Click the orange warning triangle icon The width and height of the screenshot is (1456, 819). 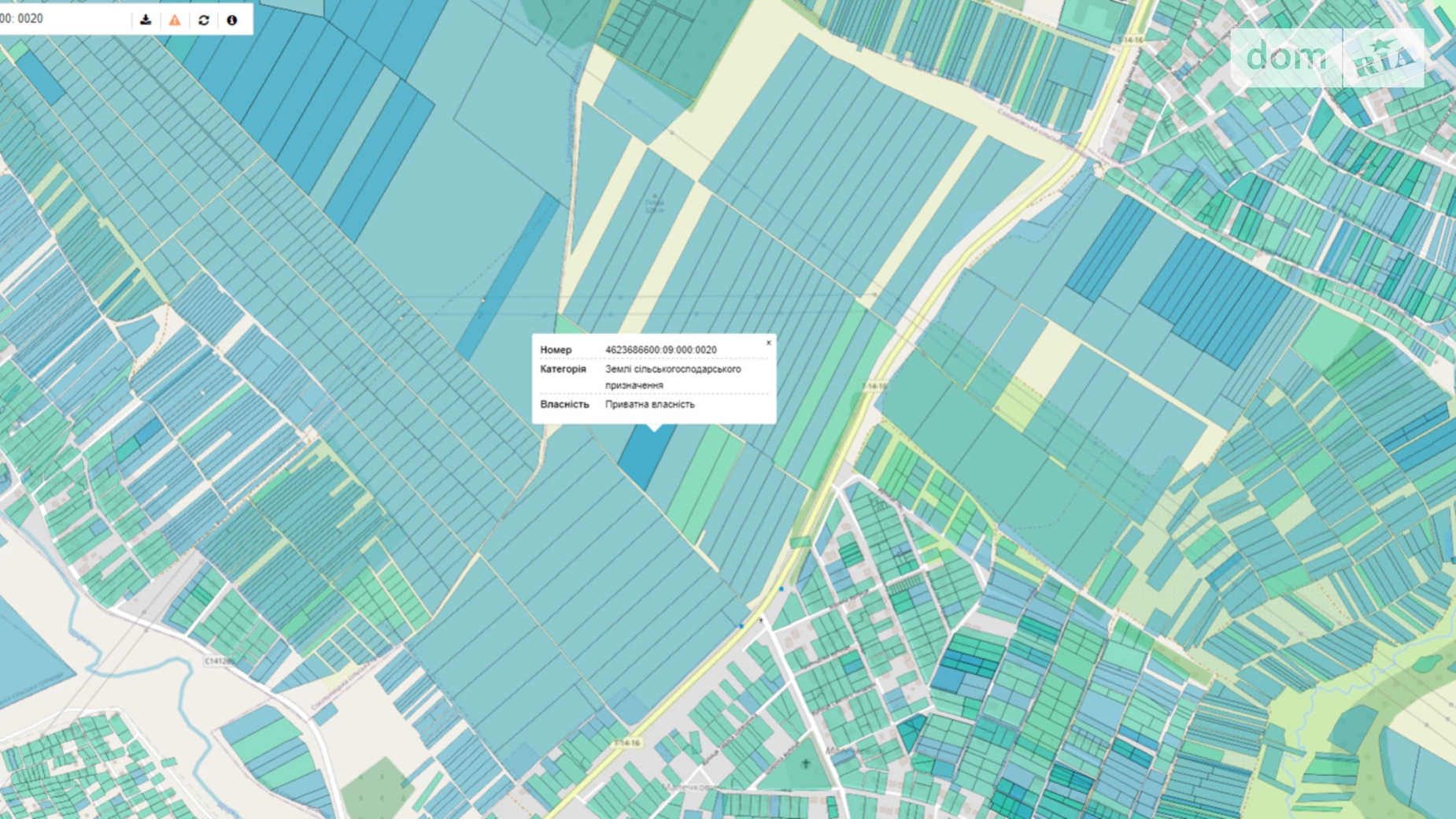pos(175,20)
